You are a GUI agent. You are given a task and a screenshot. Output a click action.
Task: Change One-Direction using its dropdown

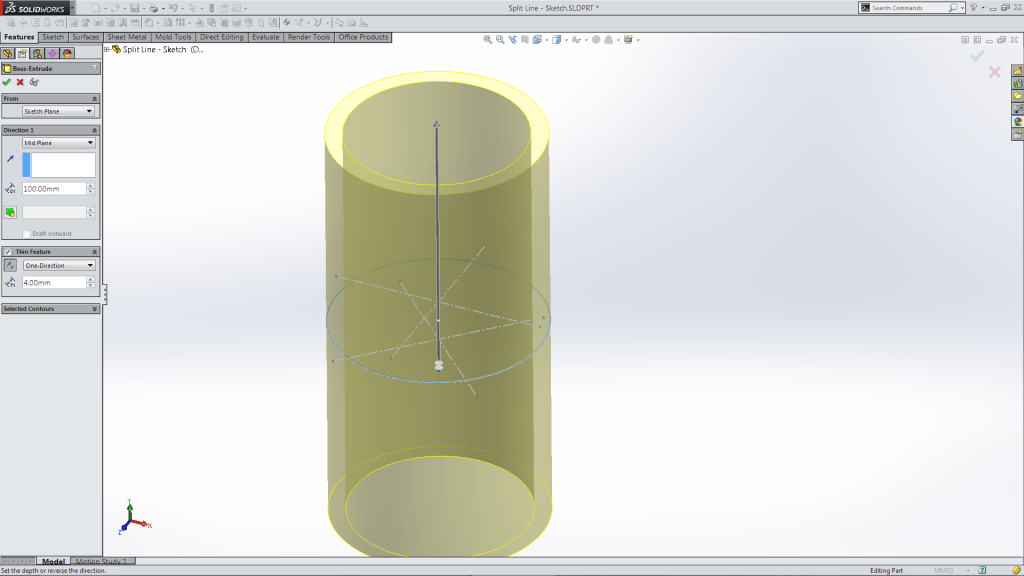point(90,264)
